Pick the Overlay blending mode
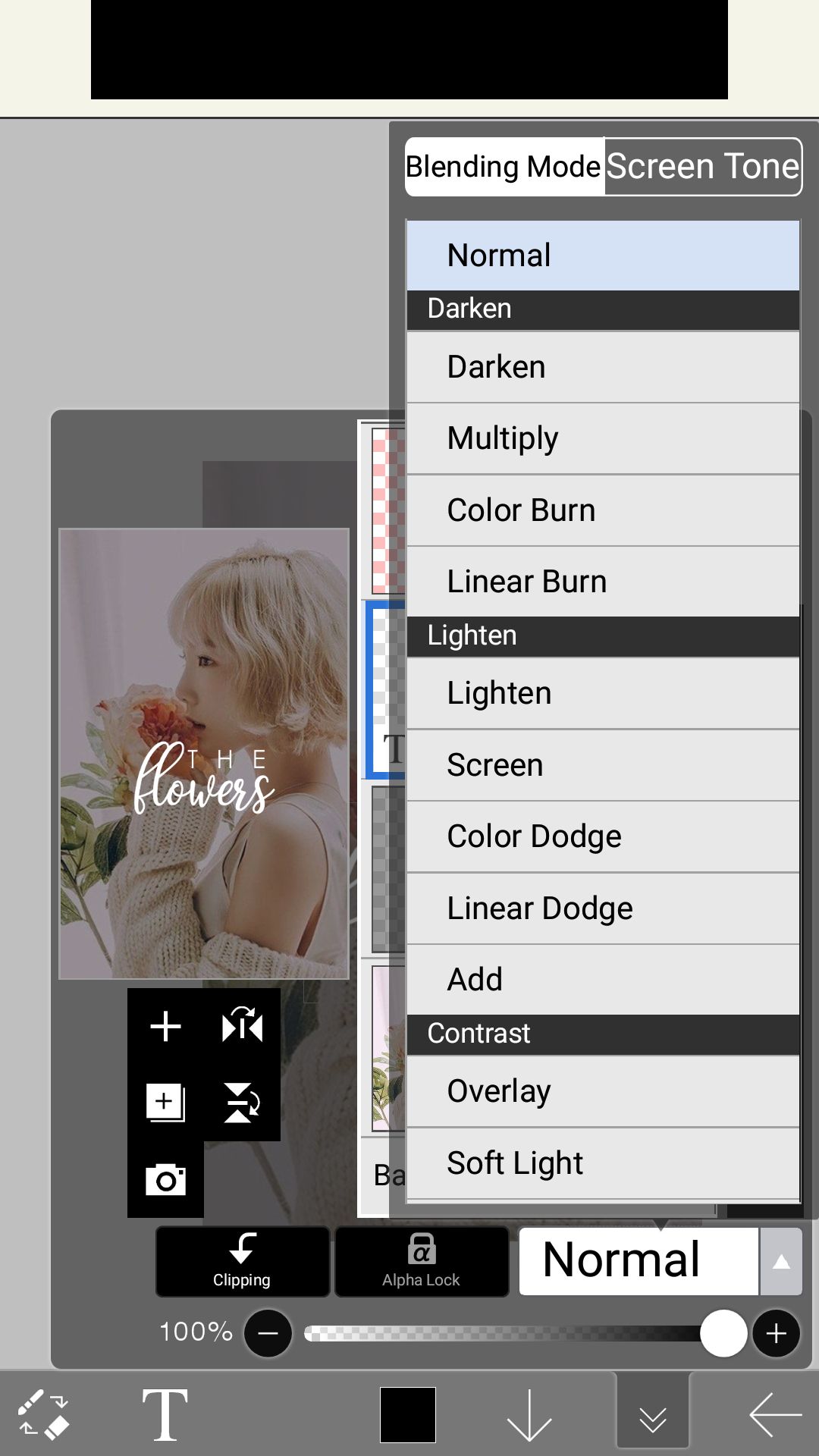The width and height of the screenshot is (819, 1456). tap(603, 1091)
